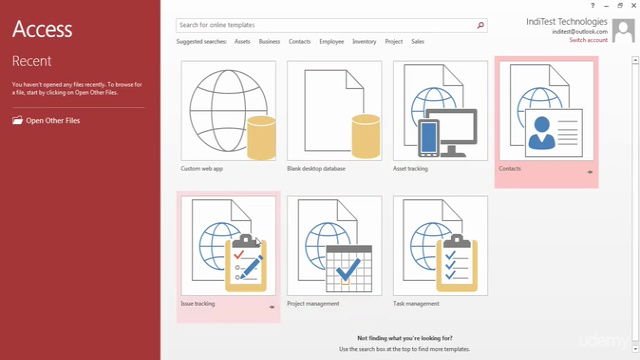Viewport: 640px width, 360px height.
Task: Open the Help question mark
Action: (x=593, y=5)
